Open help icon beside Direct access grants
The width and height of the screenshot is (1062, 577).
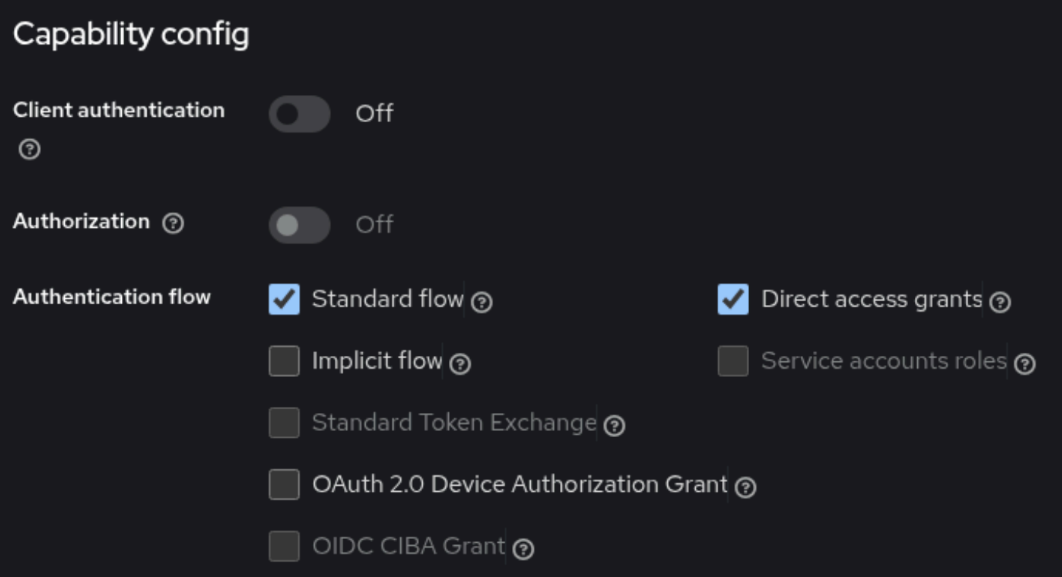point(1000,302)
